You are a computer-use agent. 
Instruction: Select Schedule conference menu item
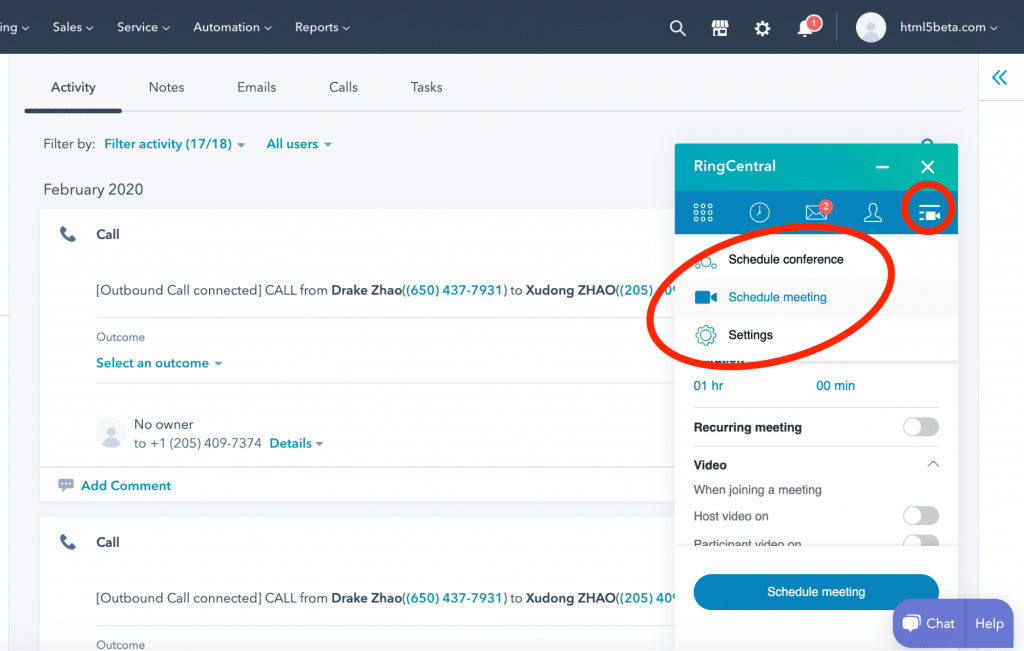(x=785, y=260)
